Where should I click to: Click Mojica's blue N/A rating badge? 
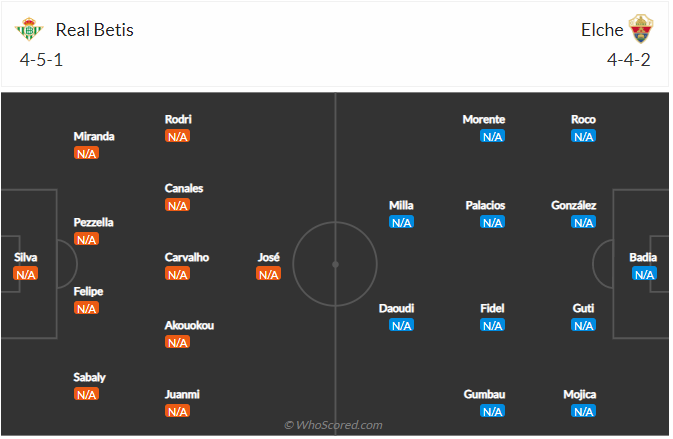[583, 411]
